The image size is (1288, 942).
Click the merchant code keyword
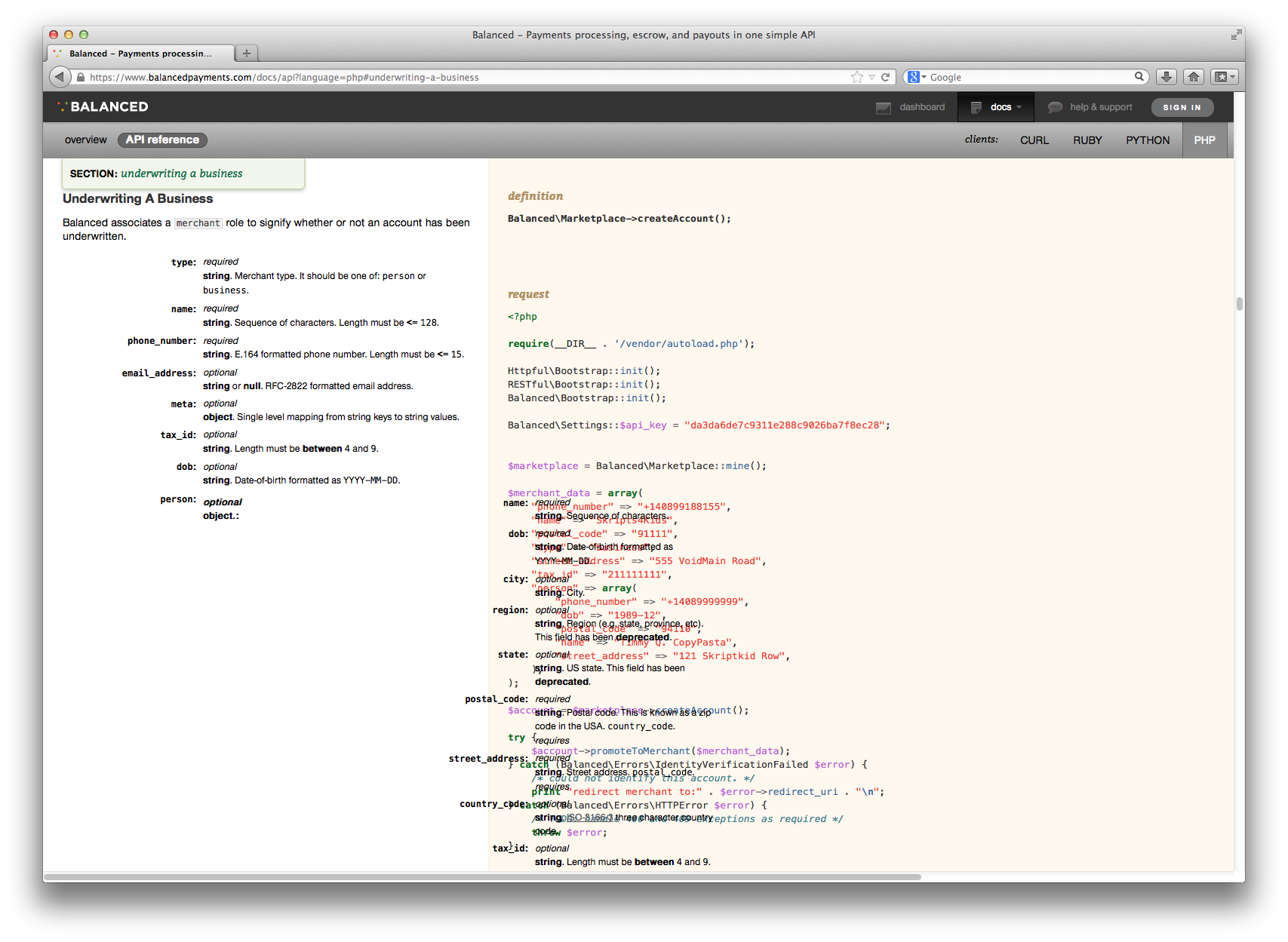[198, 223]
